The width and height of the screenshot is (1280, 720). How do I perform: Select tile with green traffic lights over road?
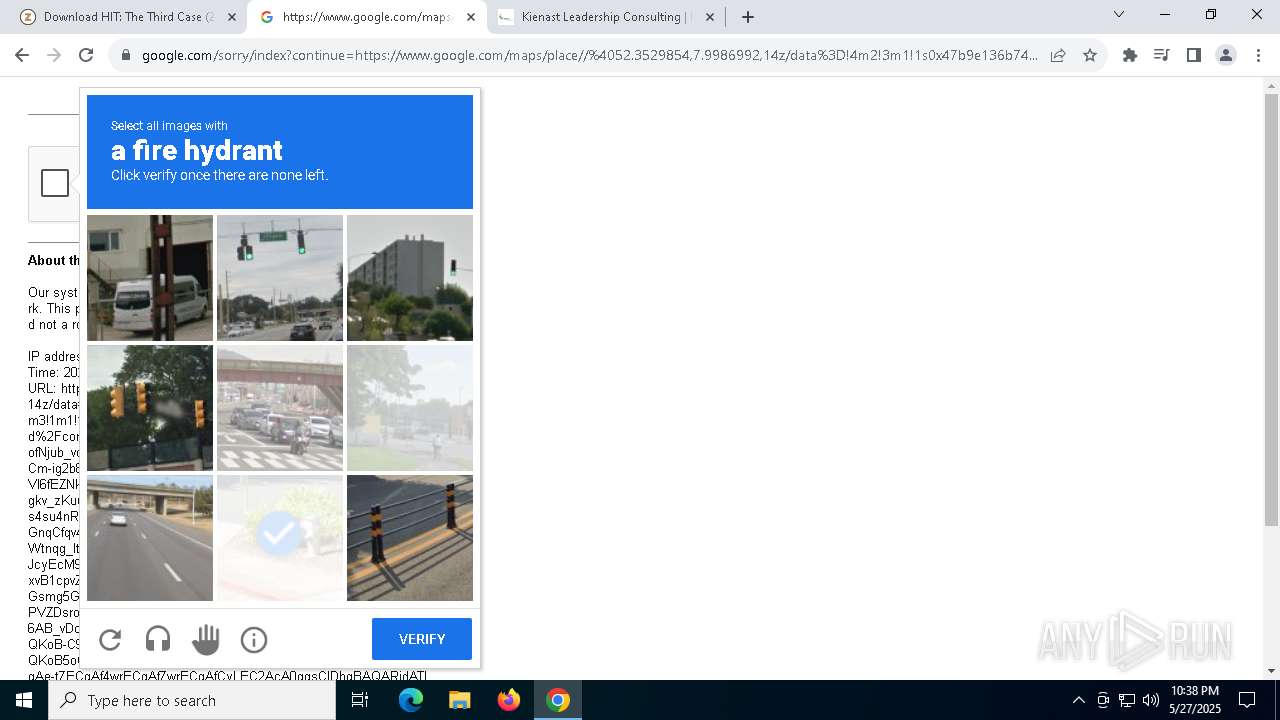pos(280,278)
